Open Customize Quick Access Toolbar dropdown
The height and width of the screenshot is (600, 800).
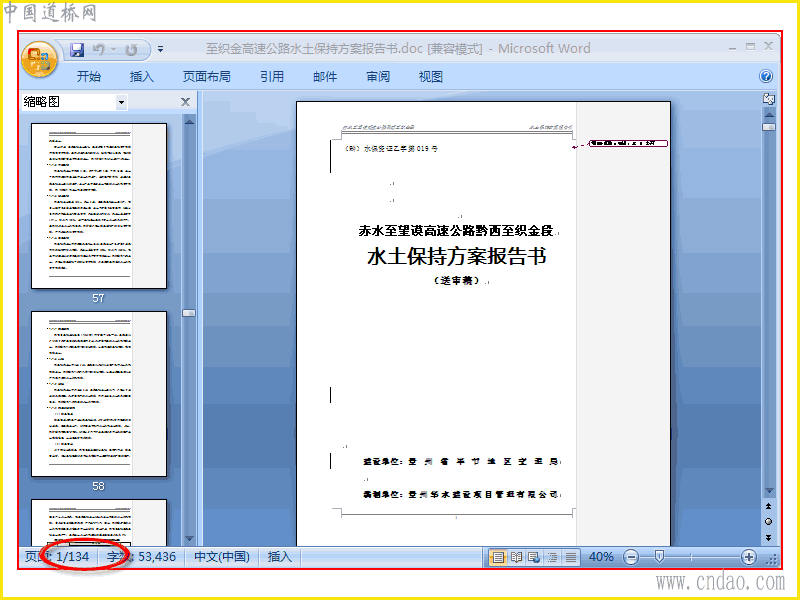click(160, 49)
